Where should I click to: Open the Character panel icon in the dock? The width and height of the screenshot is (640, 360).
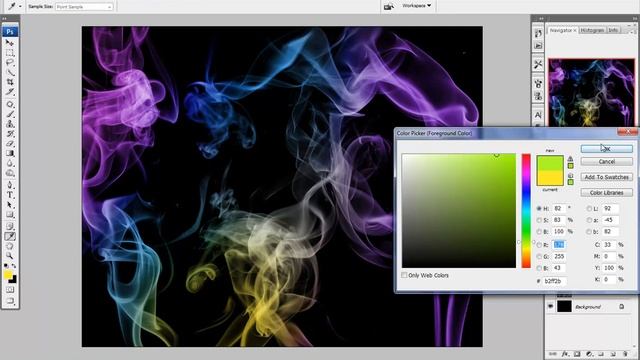coord(538,115)
